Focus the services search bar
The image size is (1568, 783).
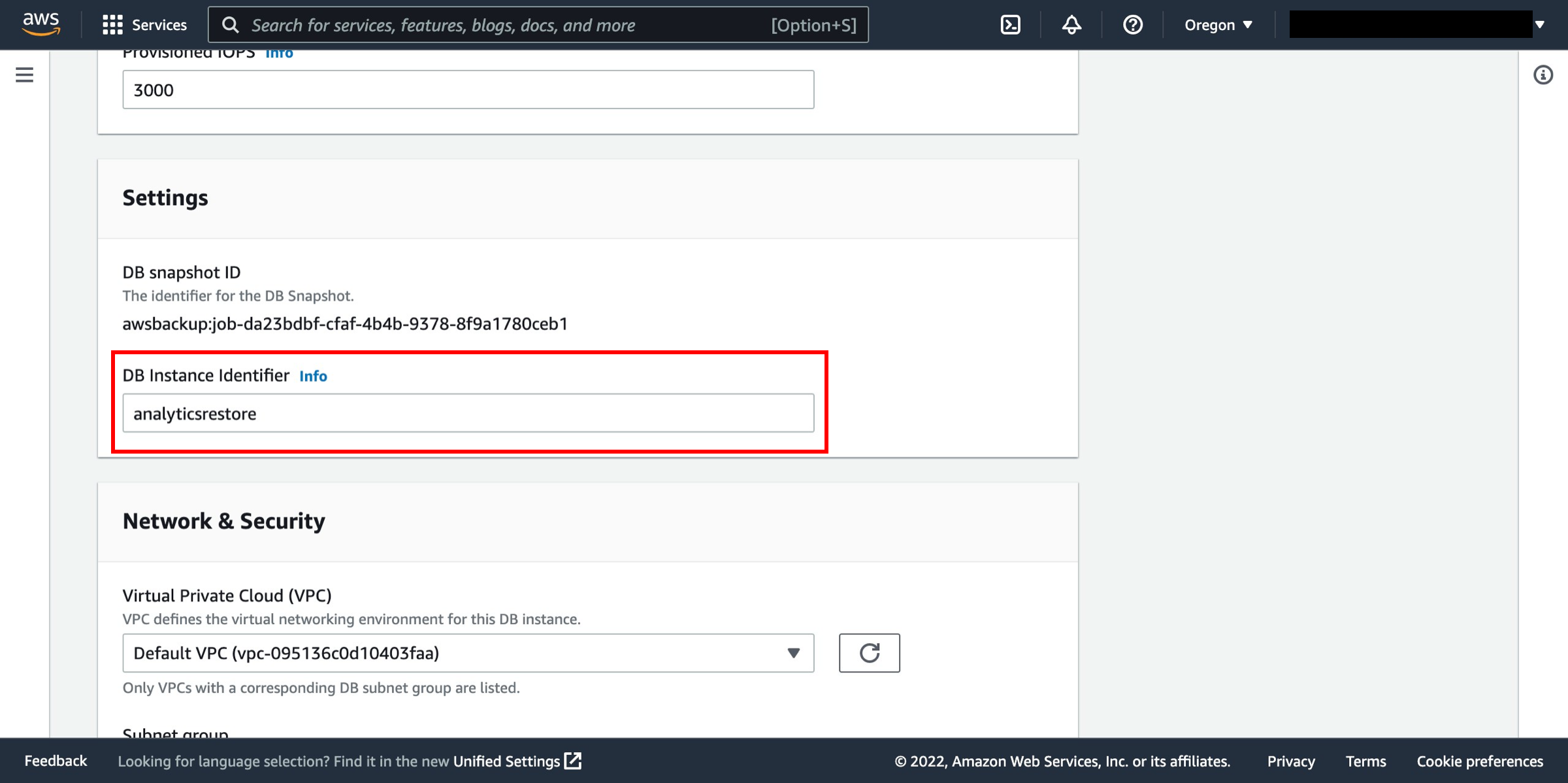point(538,25)
